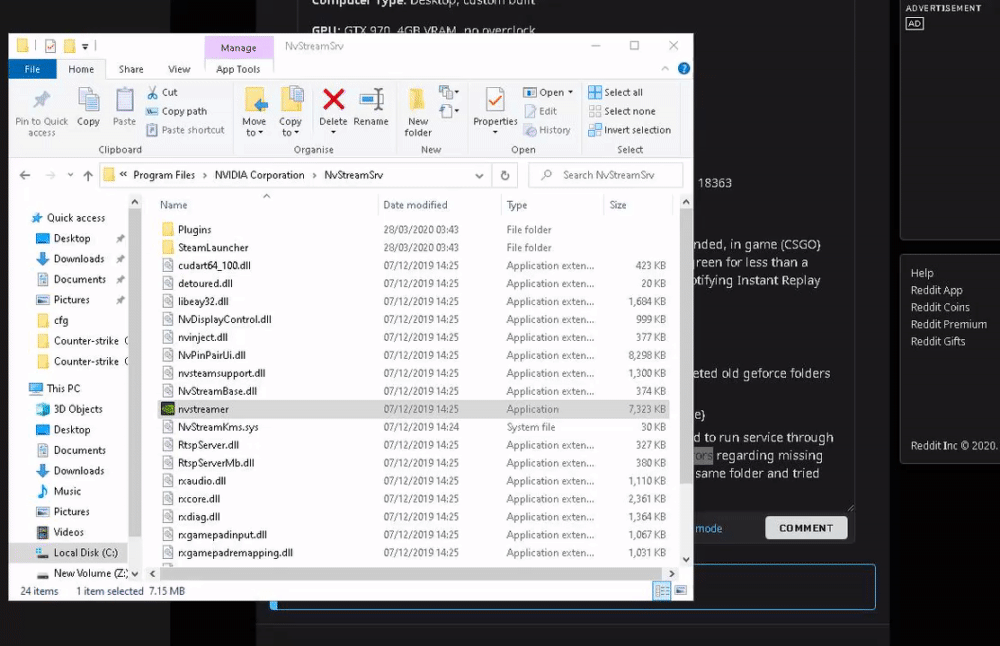Select the cudart64_100.dll file
Image resolution: width=1000 pixels, height=646 pixels.
(414, 265)
